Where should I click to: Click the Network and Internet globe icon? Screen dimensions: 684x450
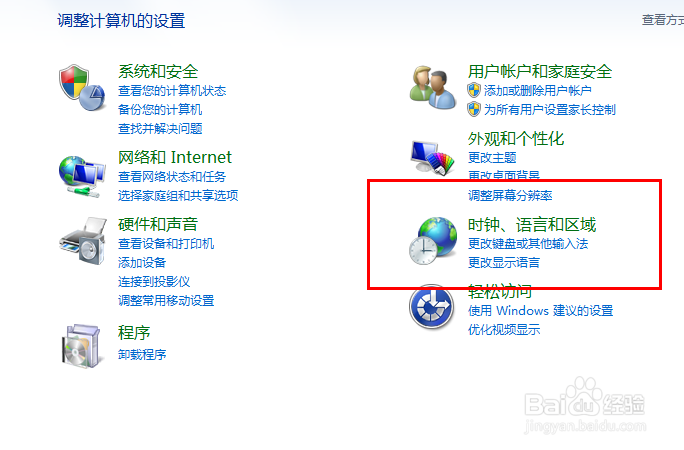[x=82, y=176]
